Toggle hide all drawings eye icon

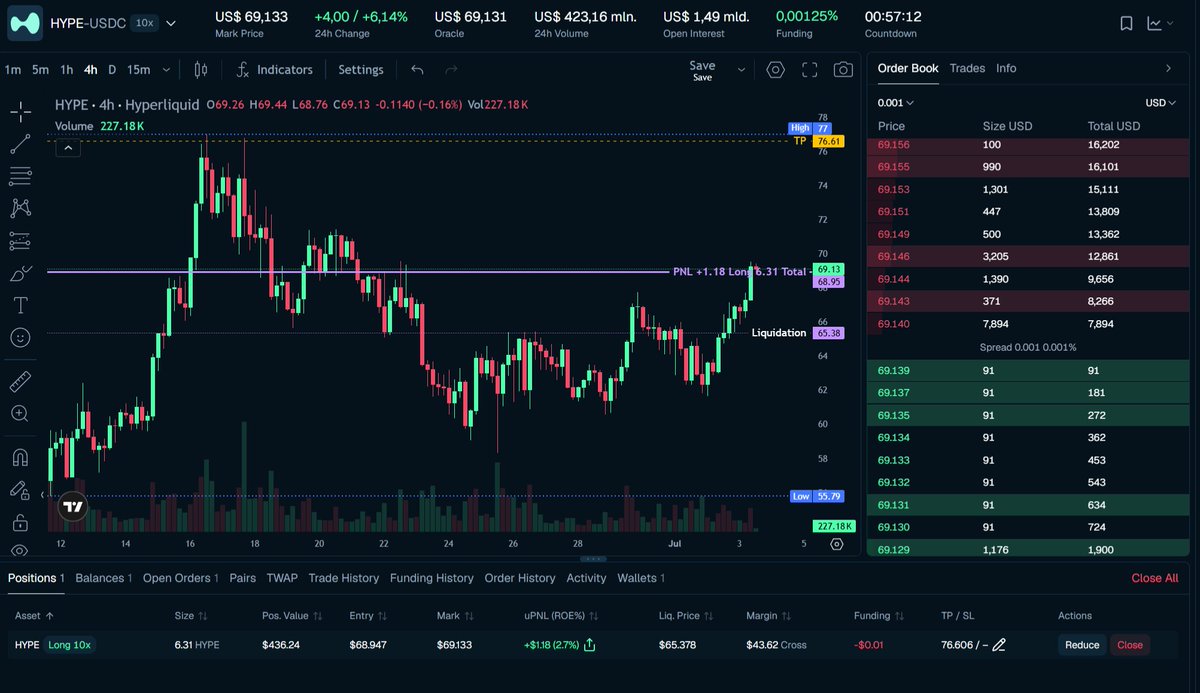coord(20,550)
